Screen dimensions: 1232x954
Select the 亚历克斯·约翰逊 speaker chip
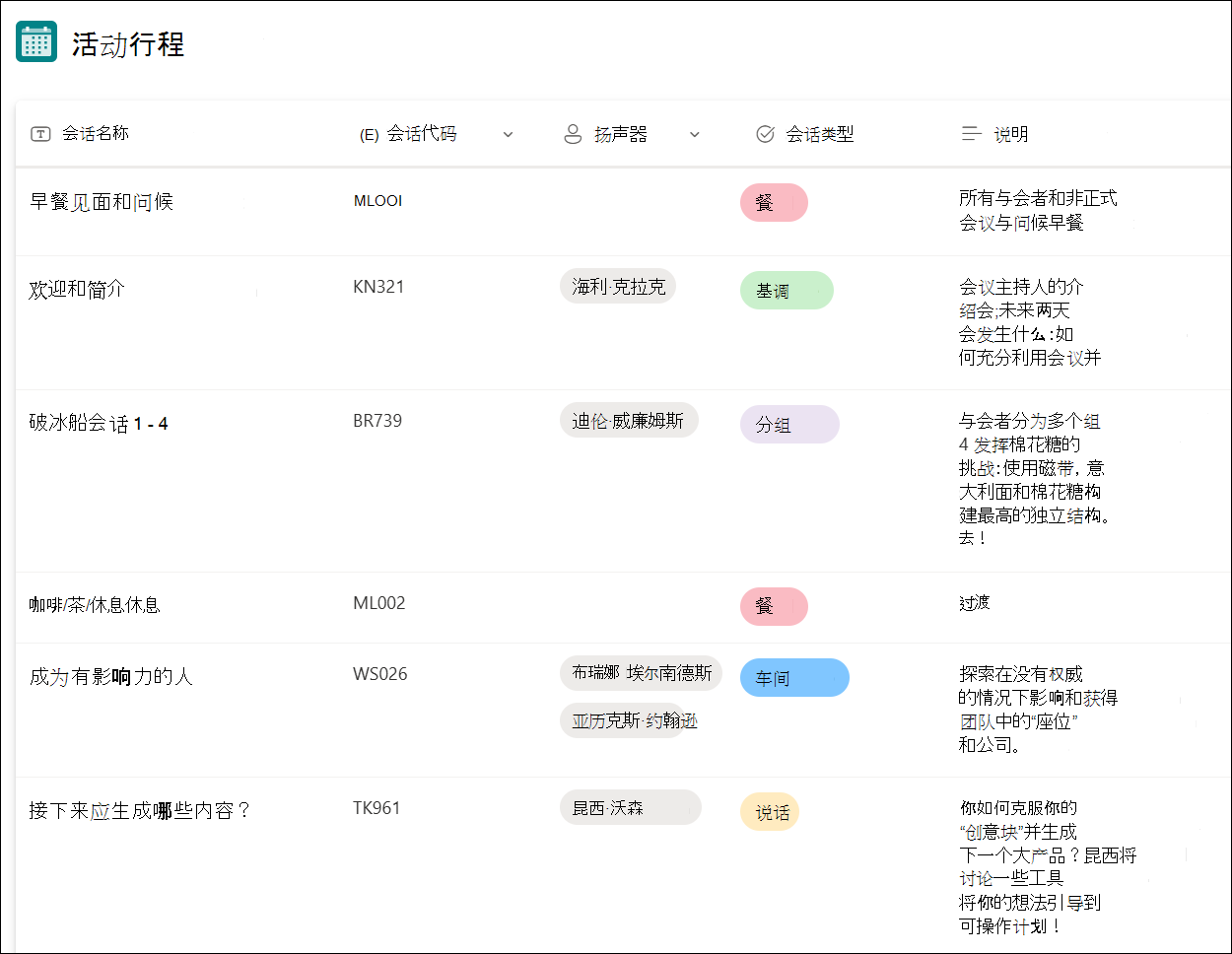click(x=630, y=720)
